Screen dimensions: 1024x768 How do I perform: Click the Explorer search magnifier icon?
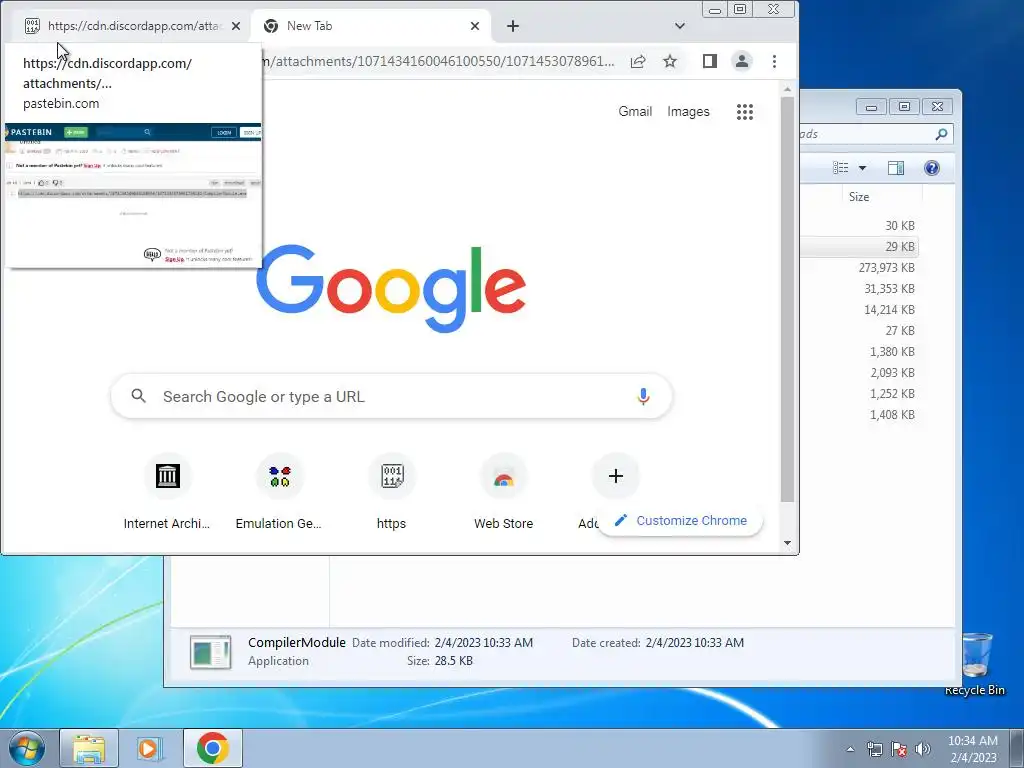(x=941, y=134)
